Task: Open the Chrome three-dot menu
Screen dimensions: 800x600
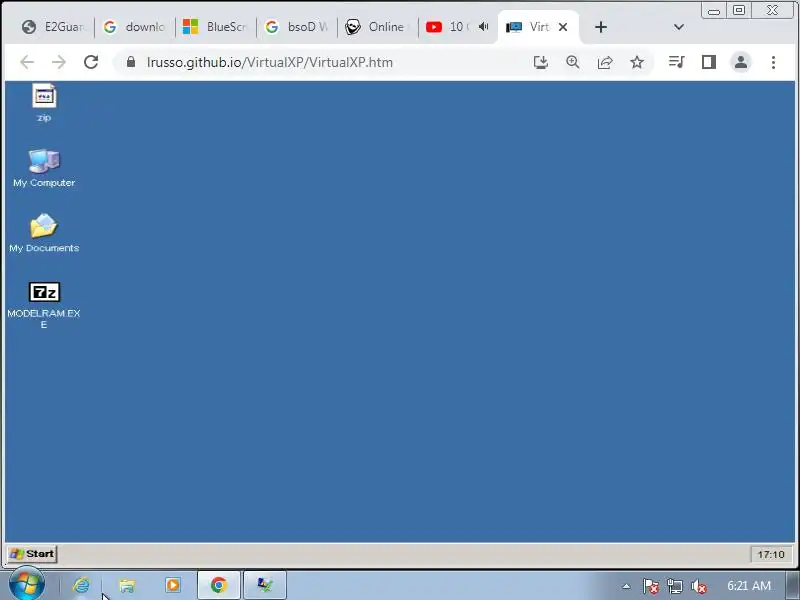Action: 773,62
